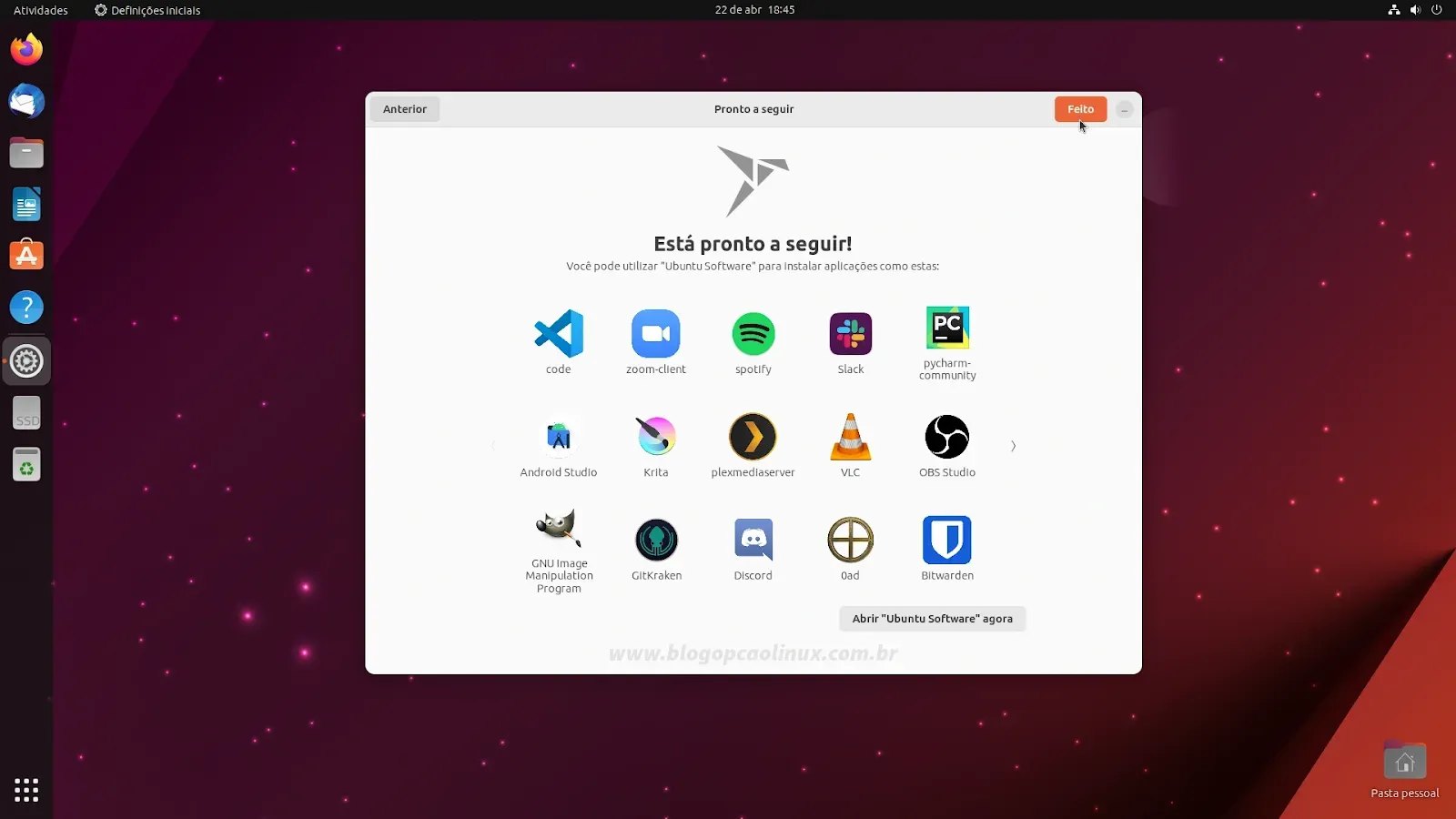Select the pycharm-community app icon
This screenshot has height=819, width=1456.
click(x=947, y=328)
